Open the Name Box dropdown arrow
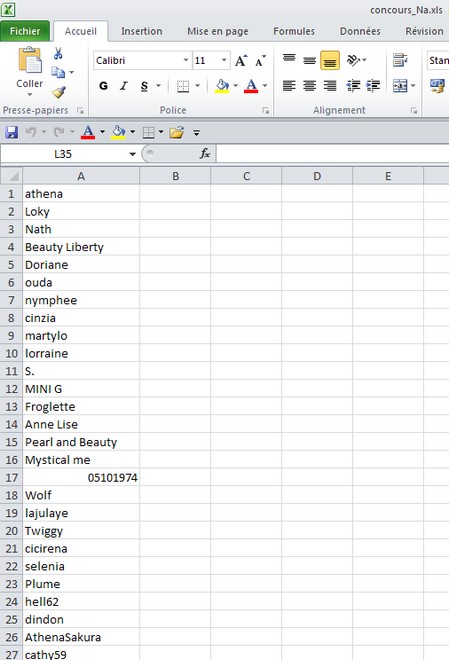The image size is (449, 660). click(132, 154)
